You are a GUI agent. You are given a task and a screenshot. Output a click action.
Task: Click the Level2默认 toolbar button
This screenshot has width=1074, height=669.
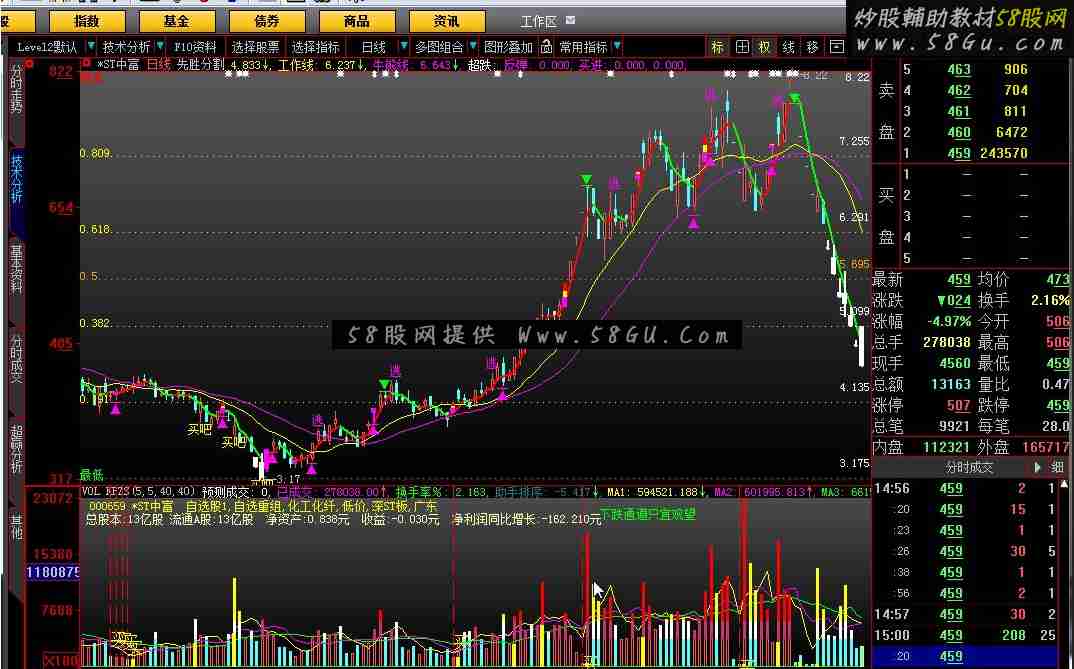(x=47, y=47)
